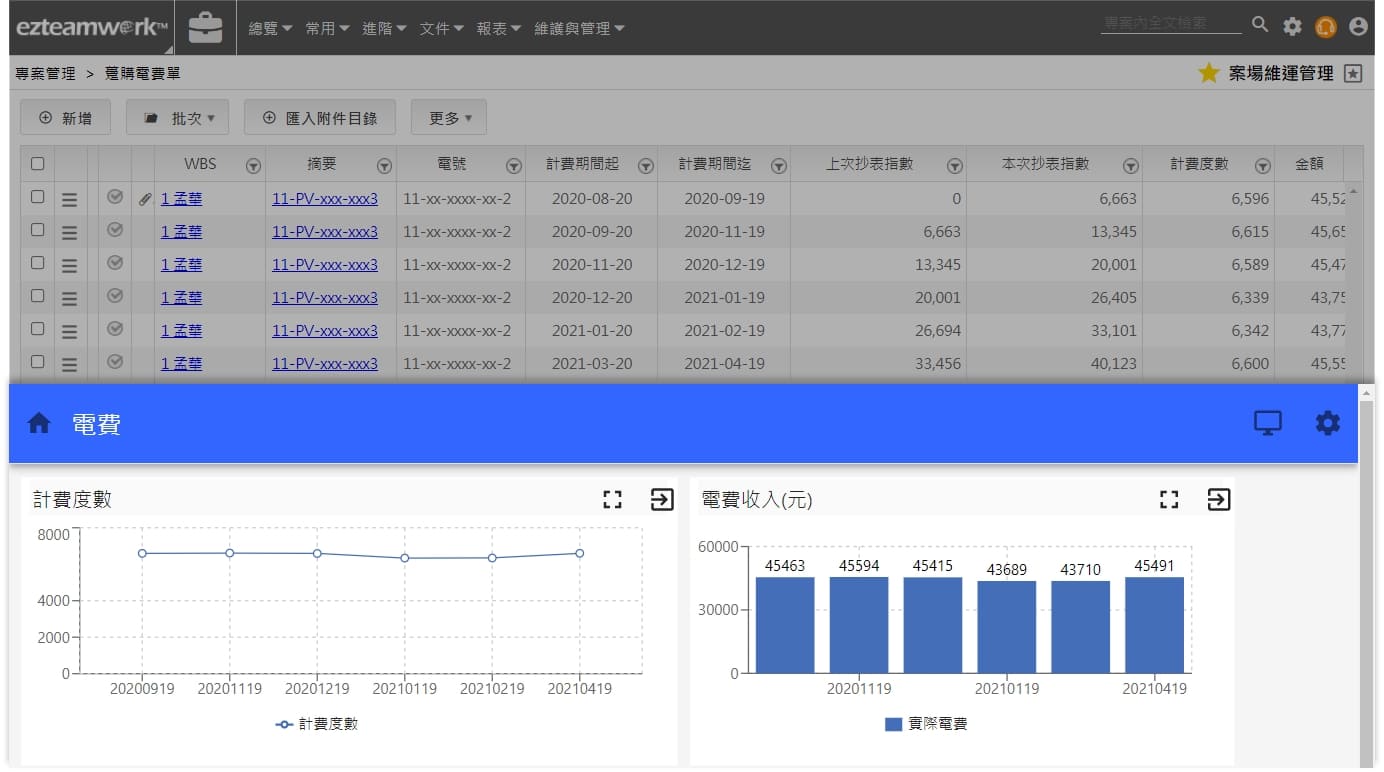Open the filter dropdown on 電號 column
This screenshot has width=1384, height=772.
[x=513, y=166]
